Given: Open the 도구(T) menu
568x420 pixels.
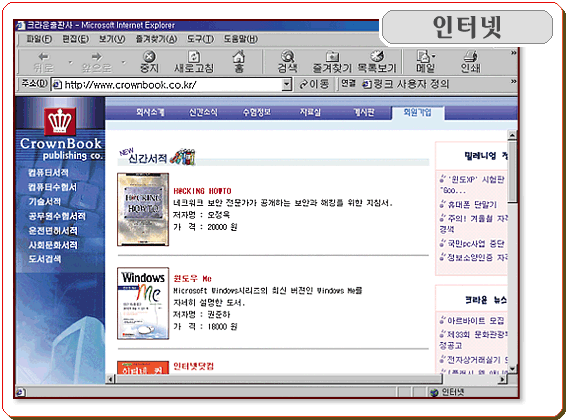Looking at the screenshot, I should [200, 39].
